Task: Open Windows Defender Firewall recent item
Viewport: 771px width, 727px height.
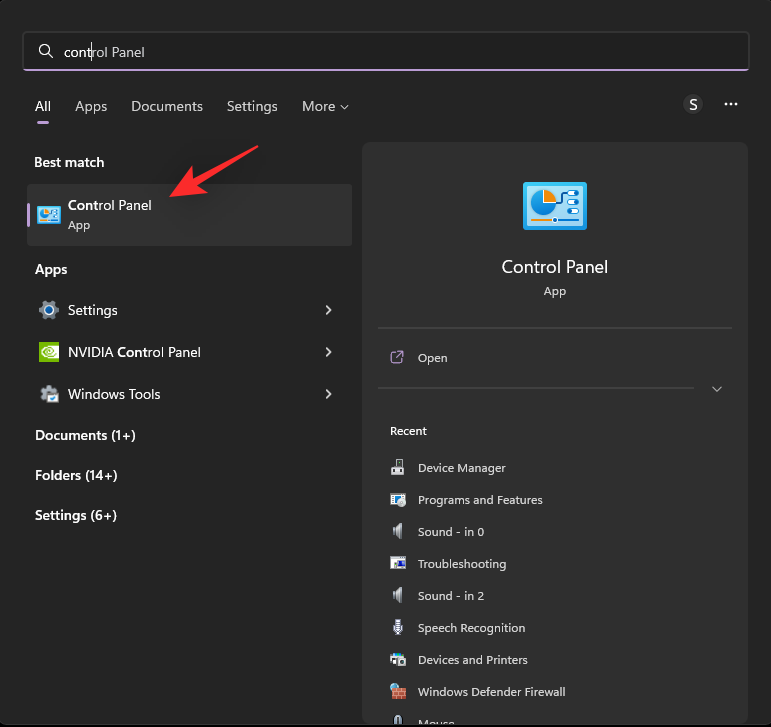Action: (x=491, y=692)
